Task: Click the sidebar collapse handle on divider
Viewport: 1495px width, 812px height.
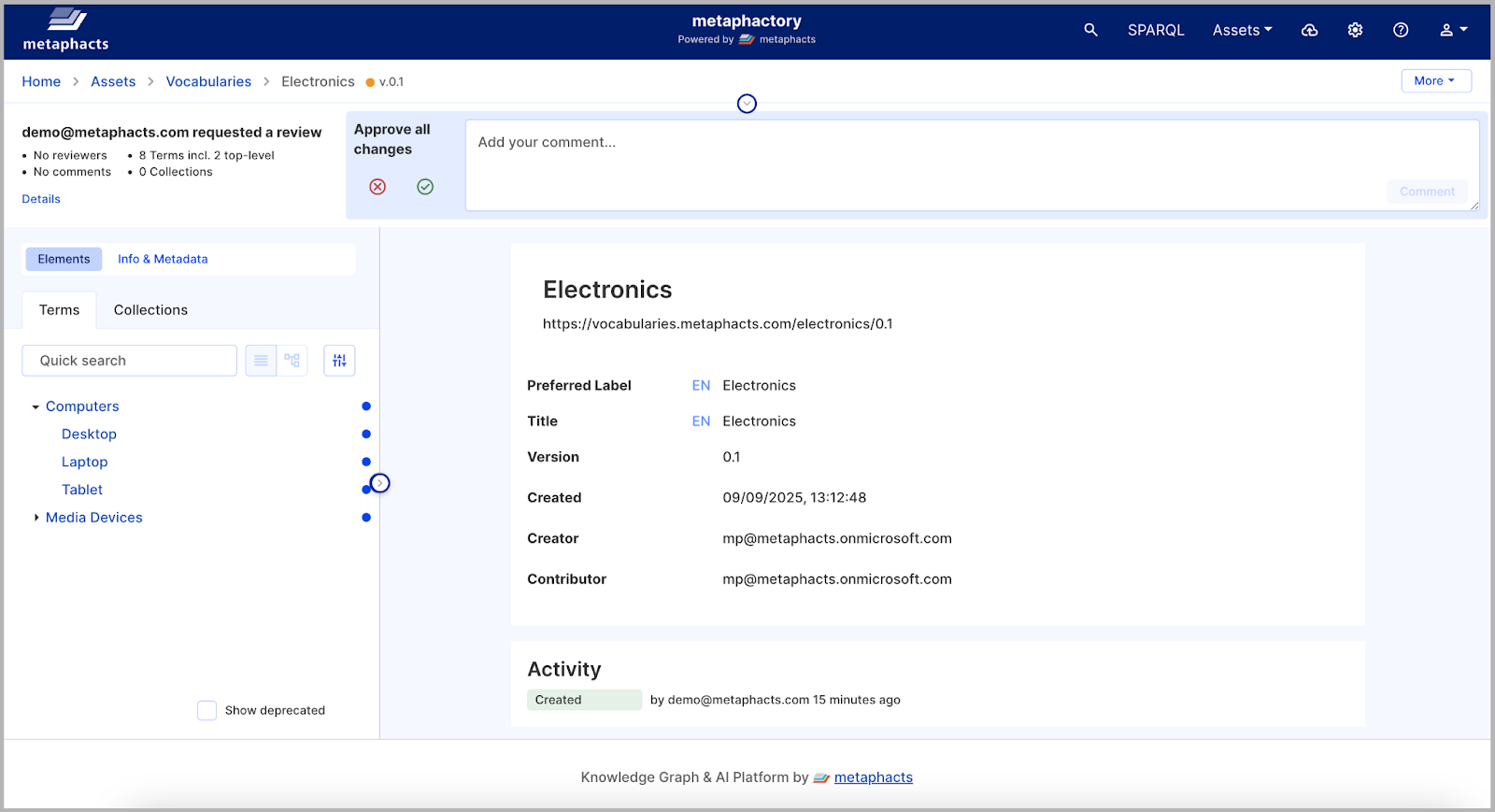Action: (379, 483)
